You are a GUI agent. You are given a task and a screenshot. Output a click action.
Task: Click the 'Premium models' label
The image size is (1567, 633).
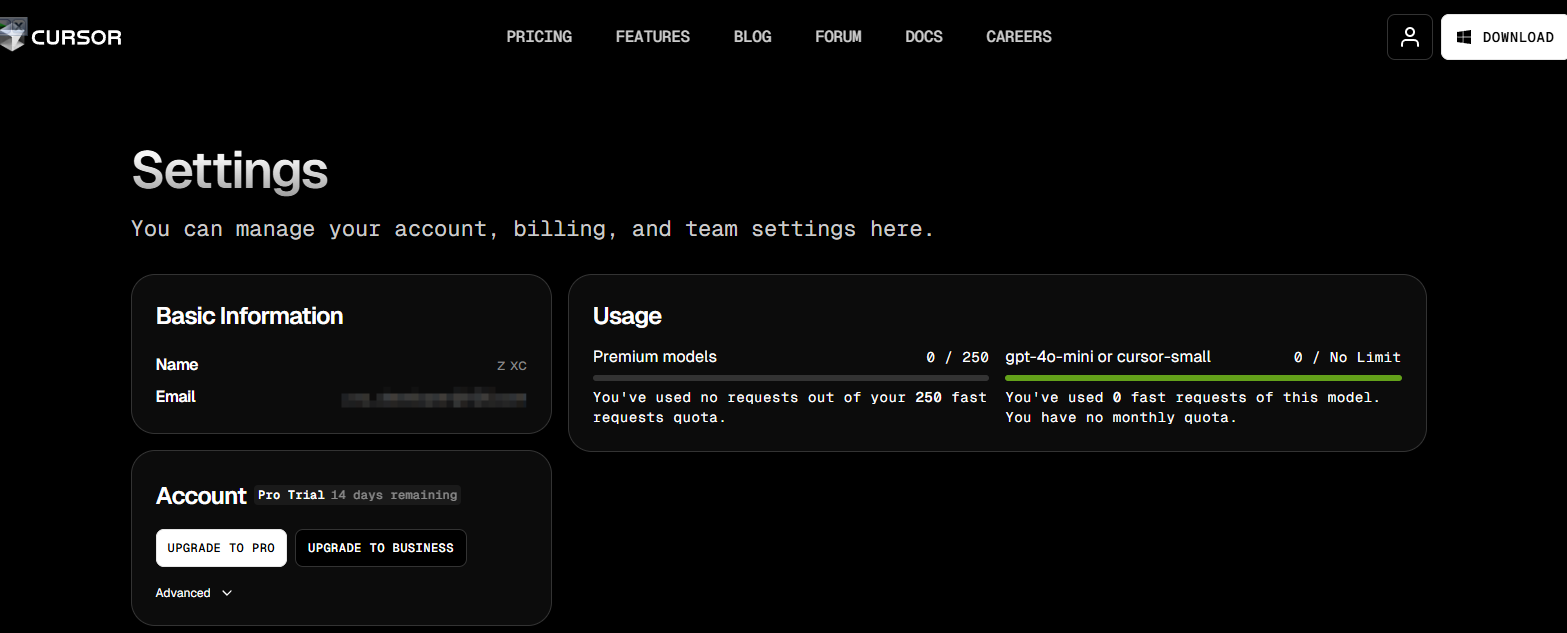pos(655,357)
